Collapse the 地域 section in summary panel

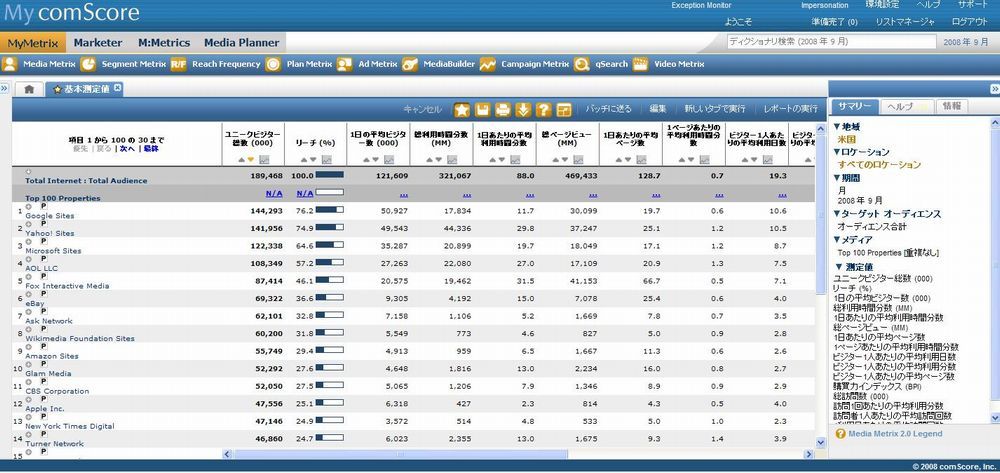836,128
